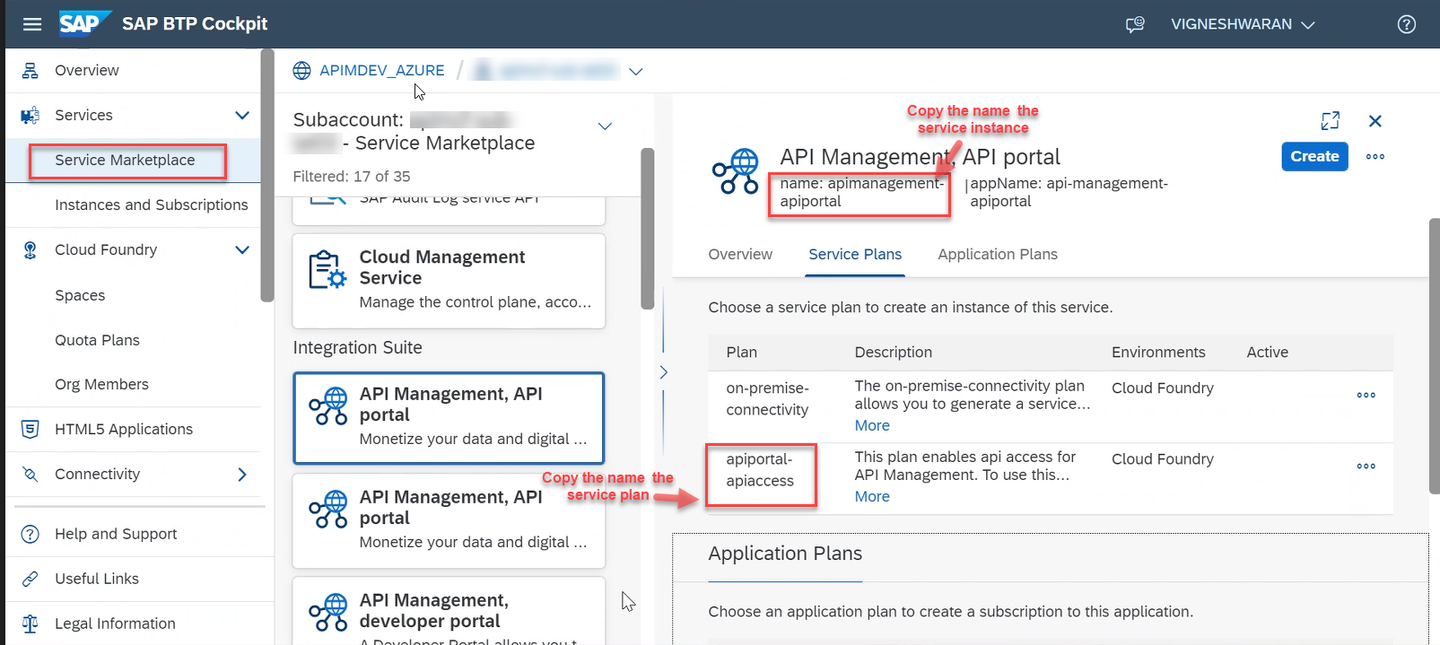Click the on-premise-connectivity plan name

click(x=768, y=398)
